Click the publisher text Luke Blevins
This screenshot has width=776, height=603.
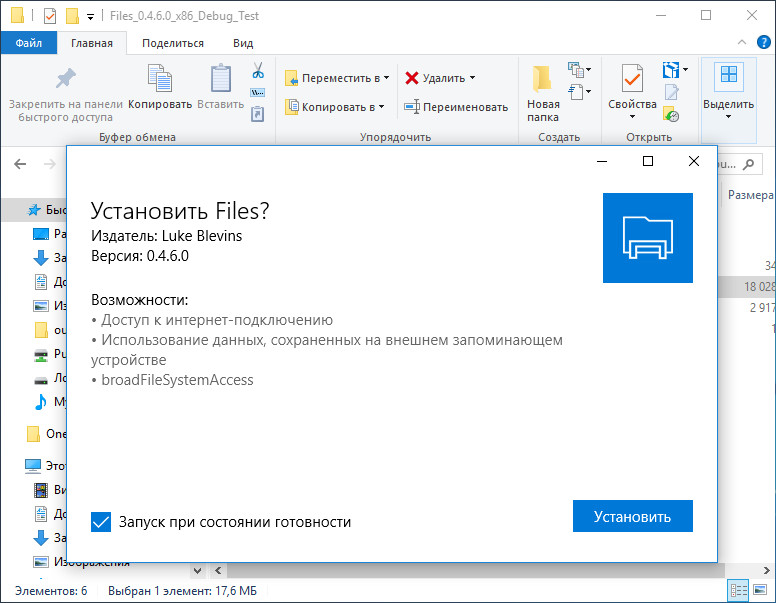click(x=202, y=236)
